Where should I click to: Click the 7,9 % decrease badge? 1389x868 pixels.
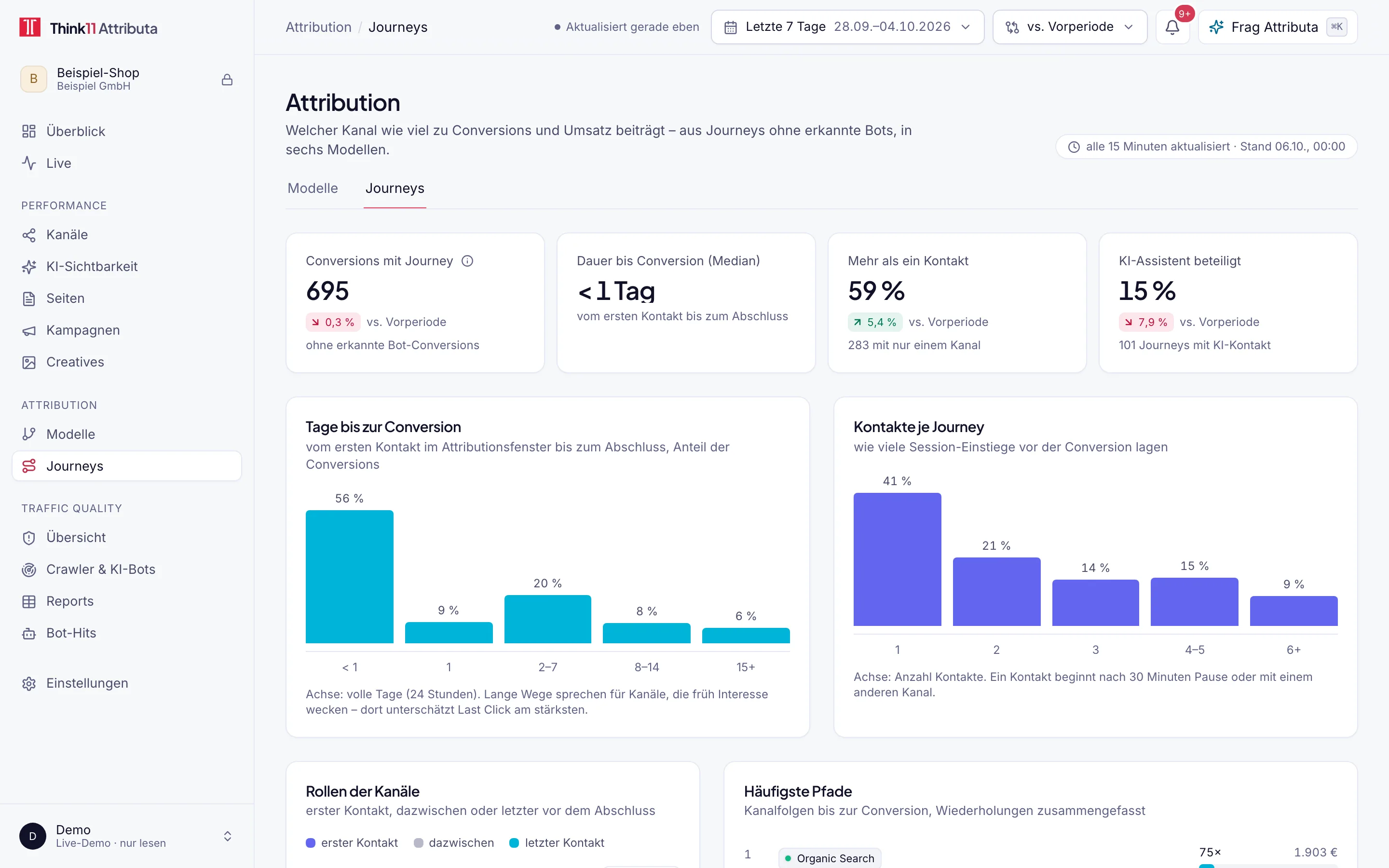[x=1145, y=322]
